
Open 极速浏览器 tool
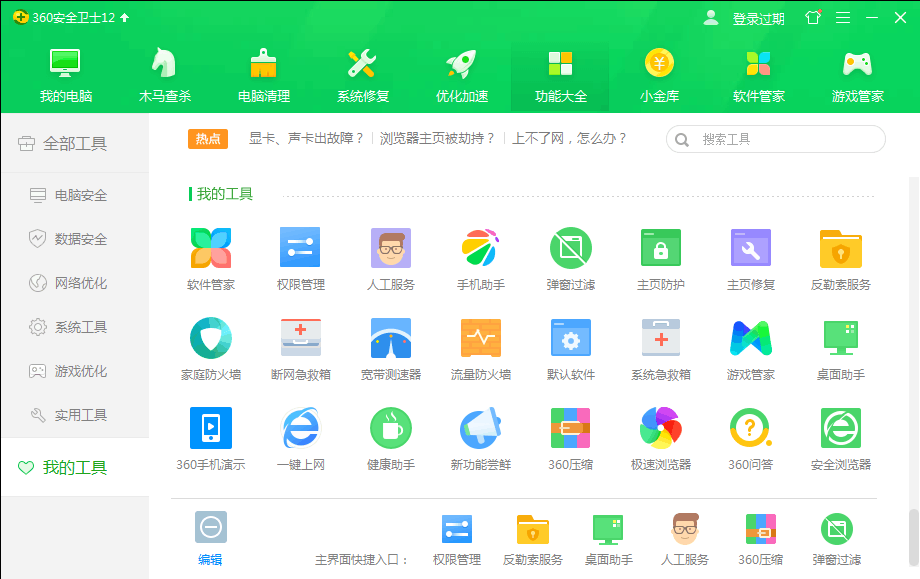661,428
